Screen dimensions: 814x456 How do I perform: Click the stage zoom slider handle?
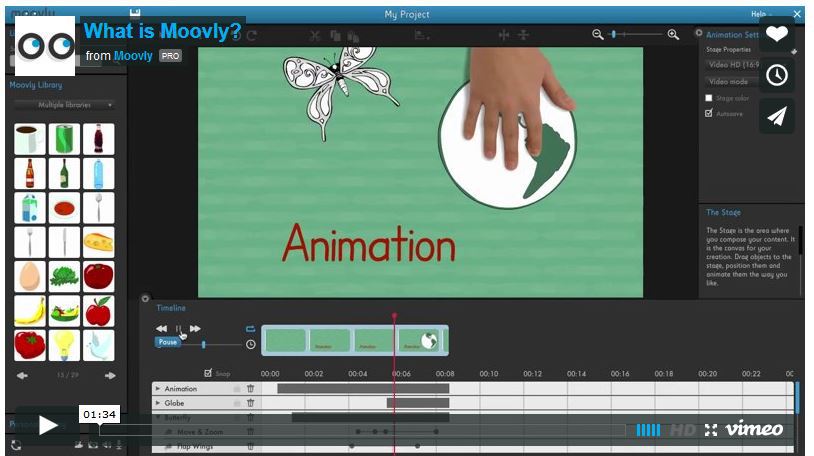614,34
